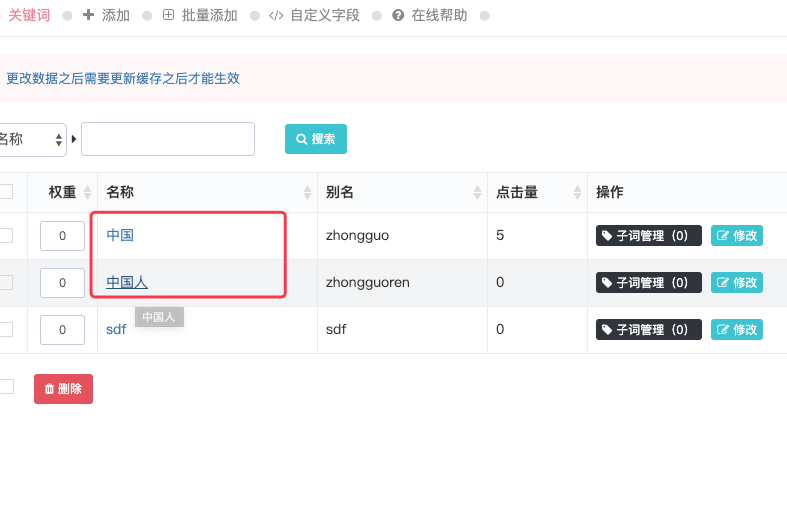The image size is (787, 511).
Task: Click 子词管理 button in sdf row
Action: point(648,329)
